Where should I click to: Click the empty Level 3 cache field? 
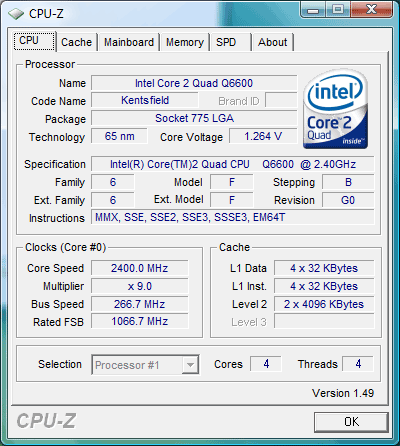324,322
